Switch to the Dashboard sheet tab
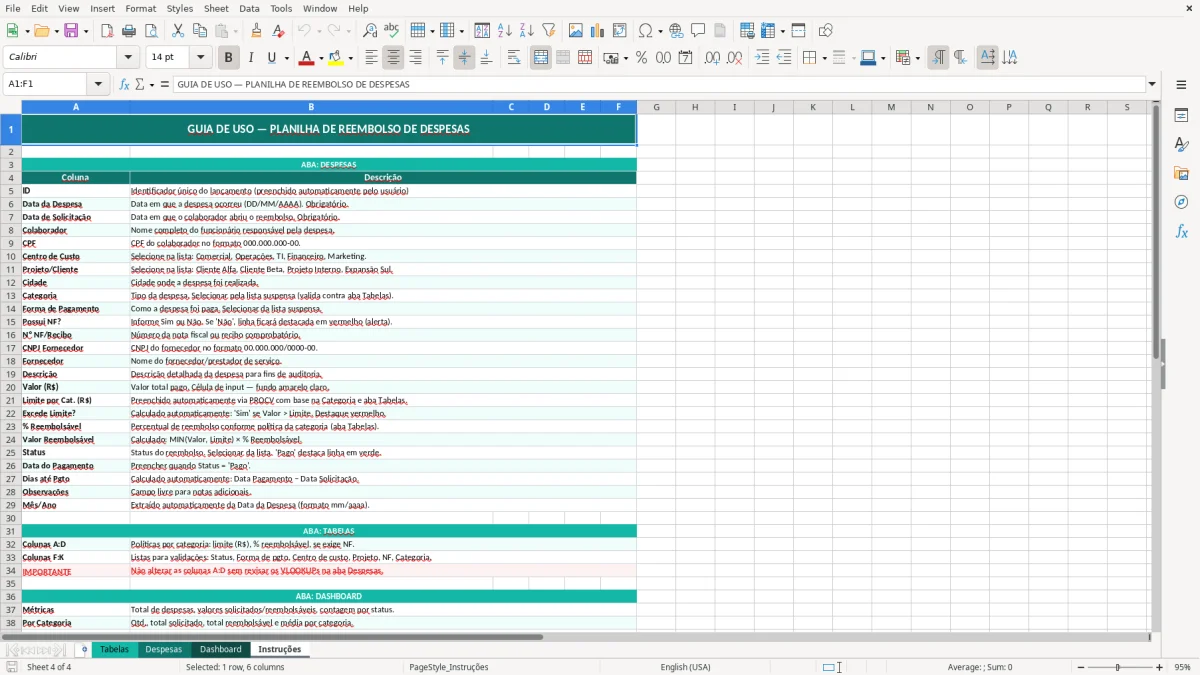The image size is (1200, 675). click(220, 649)
